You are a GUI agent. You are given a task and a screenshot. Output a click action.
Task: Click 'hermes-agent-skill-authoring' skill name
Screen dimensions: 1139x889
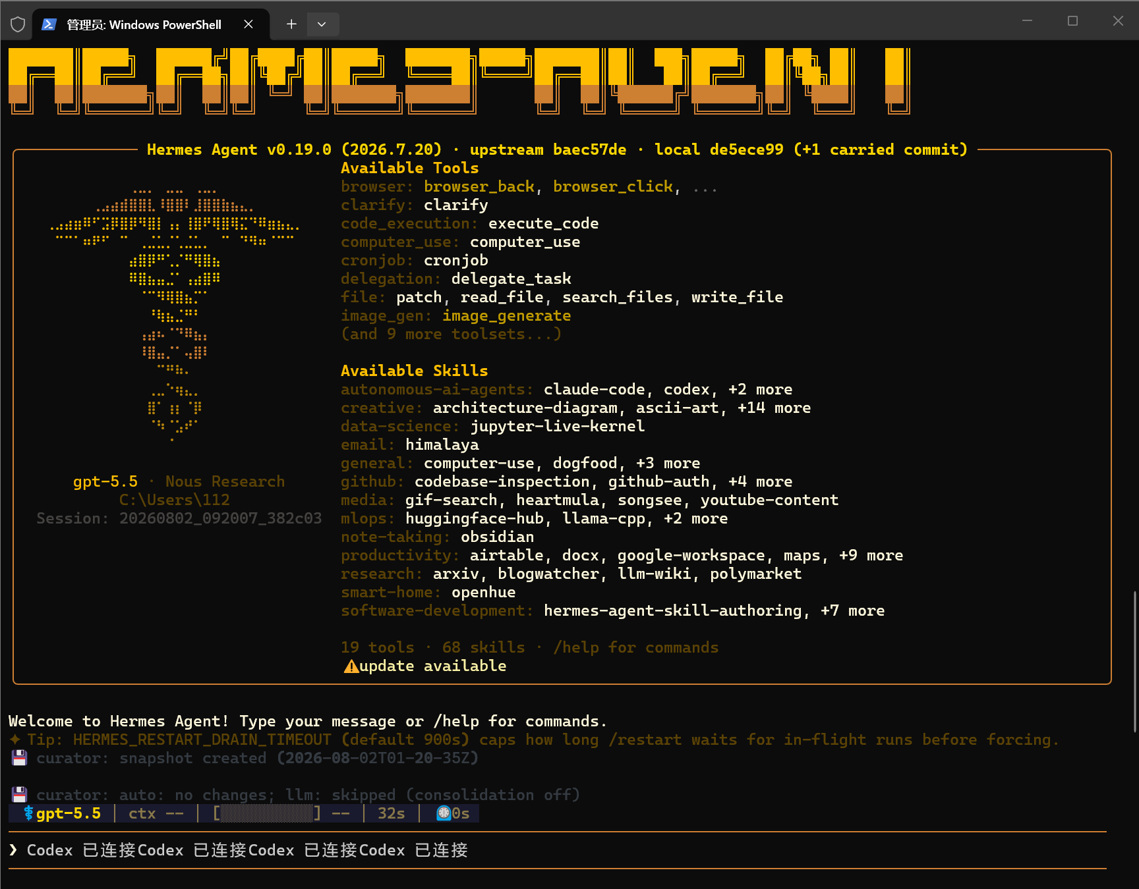(673, 611)
